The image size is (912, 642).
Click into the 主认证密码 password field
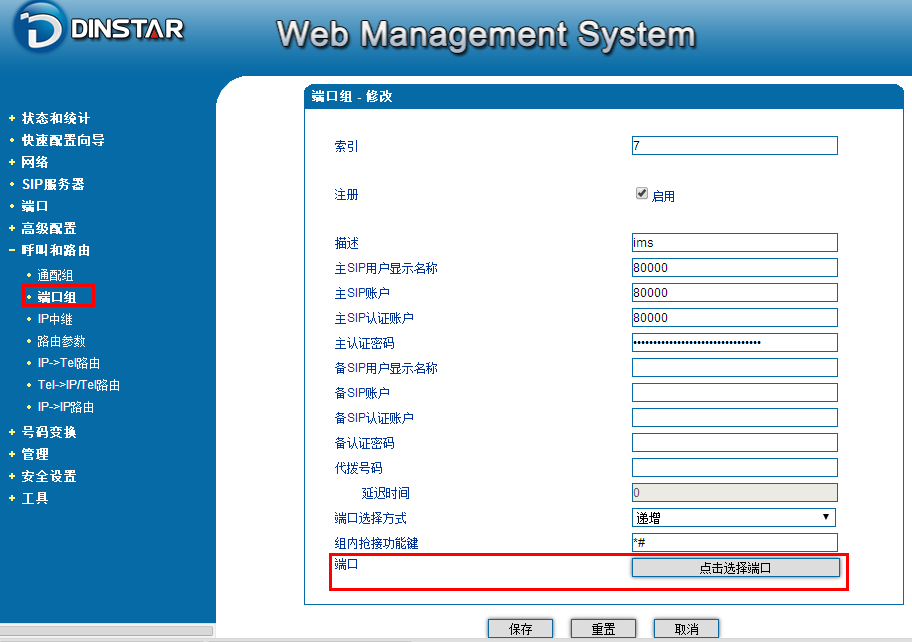pyautogui.click(x=734, y=343)
